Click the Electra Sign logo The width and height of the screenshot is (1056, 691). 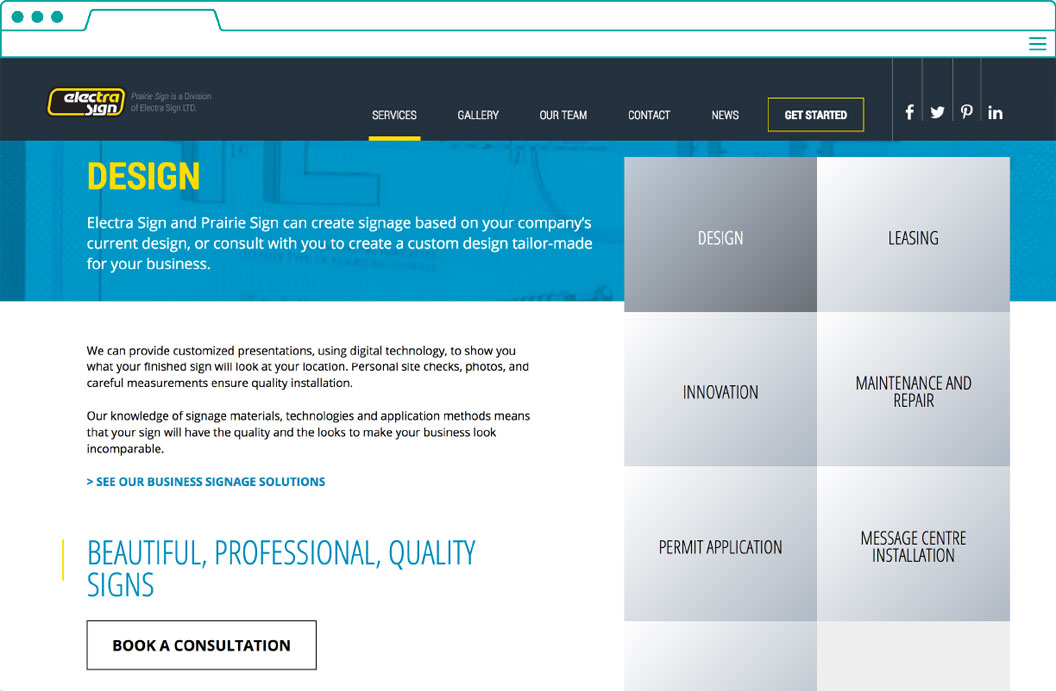pyautogui.click(x=87, y=102)
